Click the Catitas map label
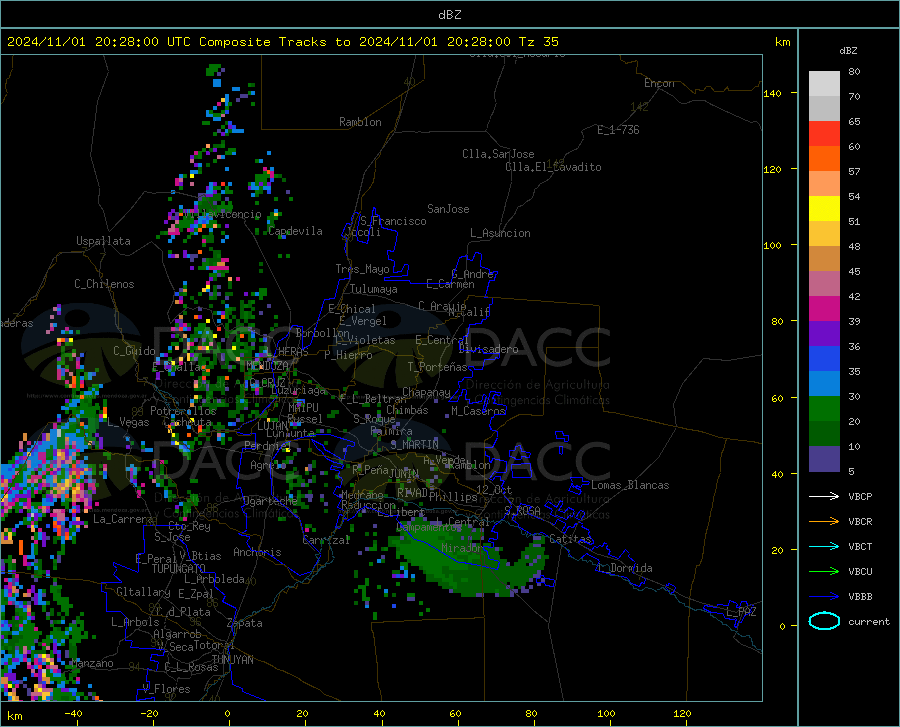The height and width of the screenshot is (727, 900). (x=570, y=539)
